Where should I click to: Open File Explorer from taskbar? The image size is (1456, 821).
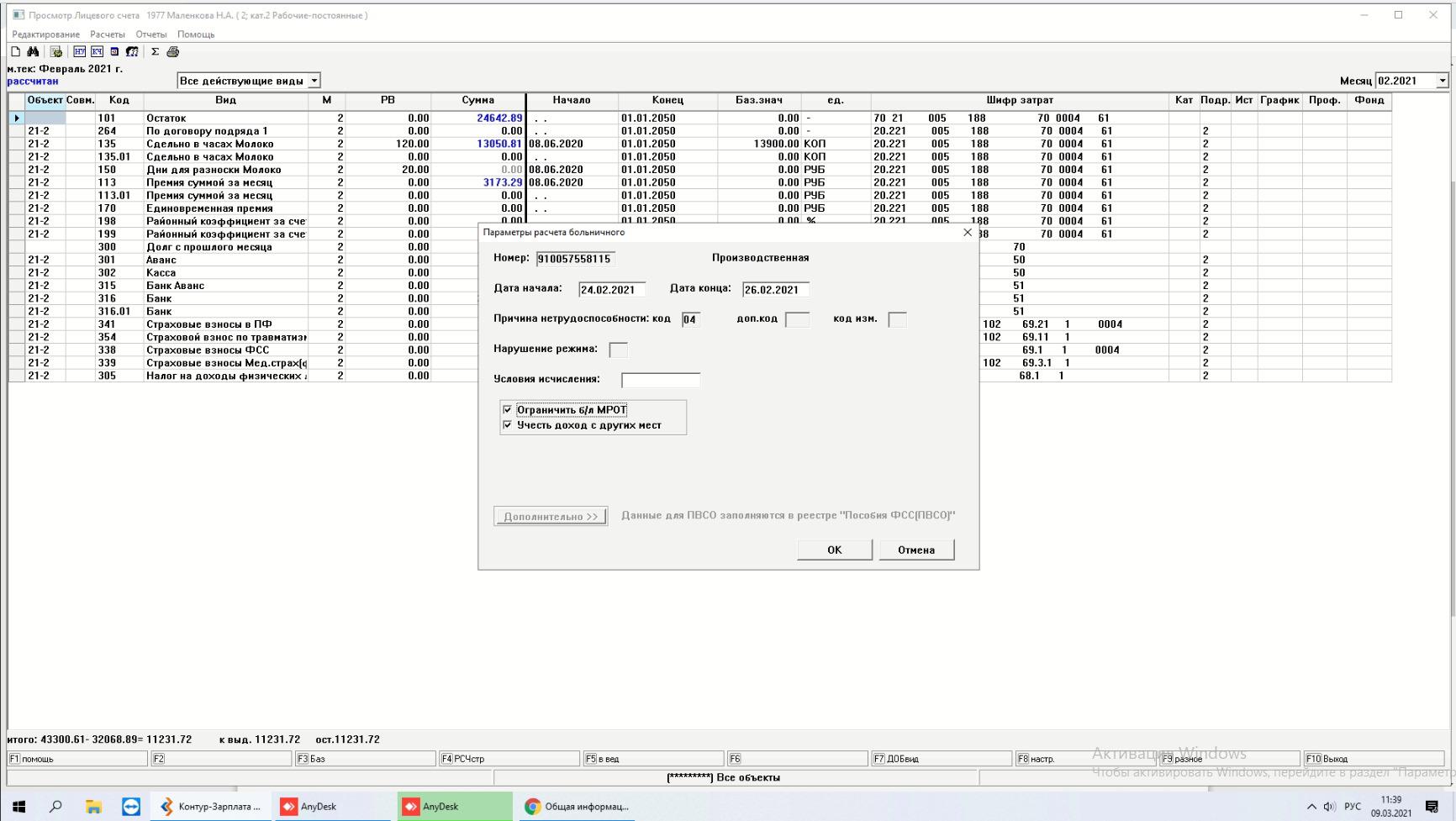click(93, 807)
